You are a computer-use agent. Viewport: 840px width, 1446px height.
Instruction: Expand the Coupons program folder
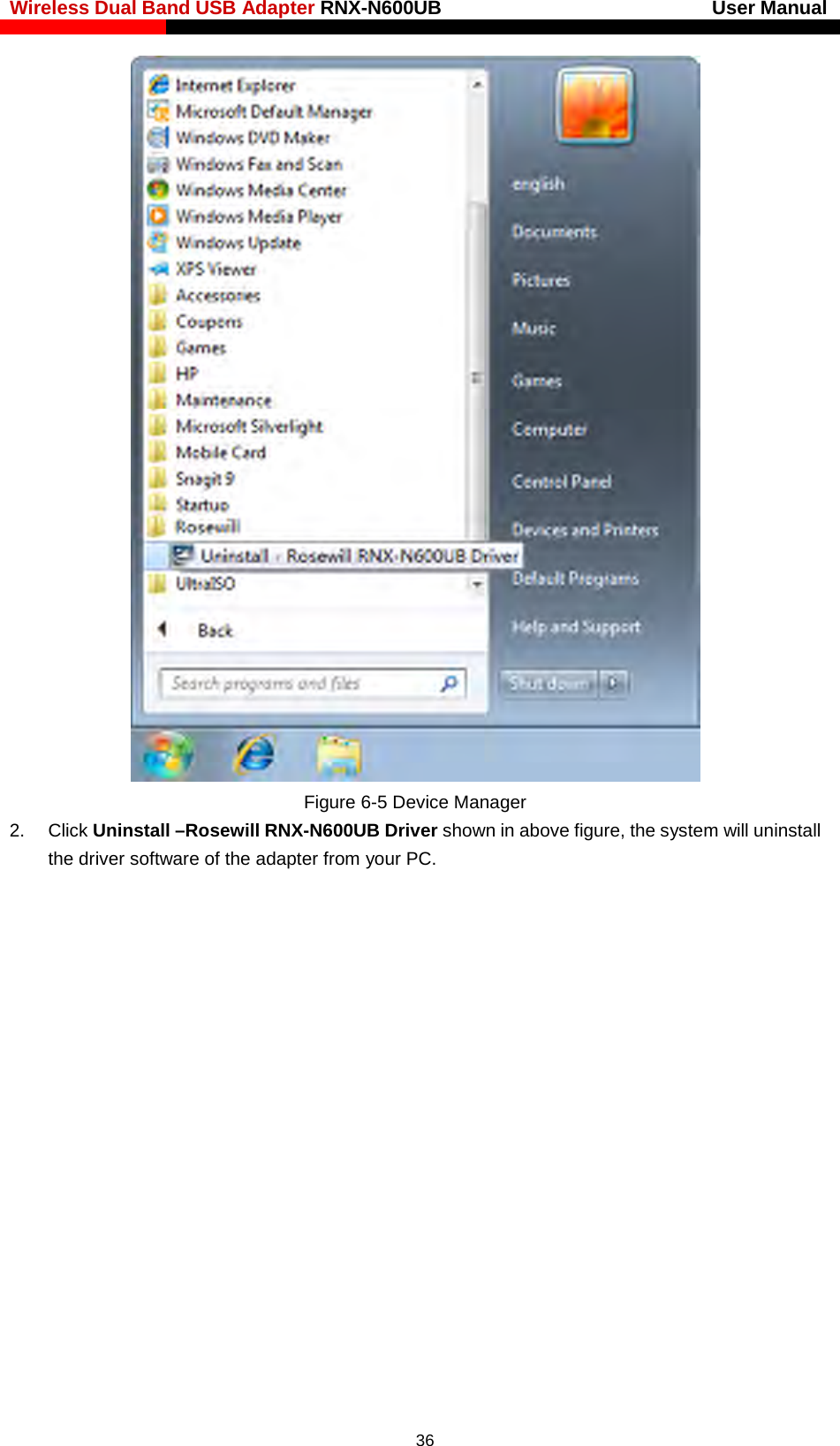[x=208, y=322]
